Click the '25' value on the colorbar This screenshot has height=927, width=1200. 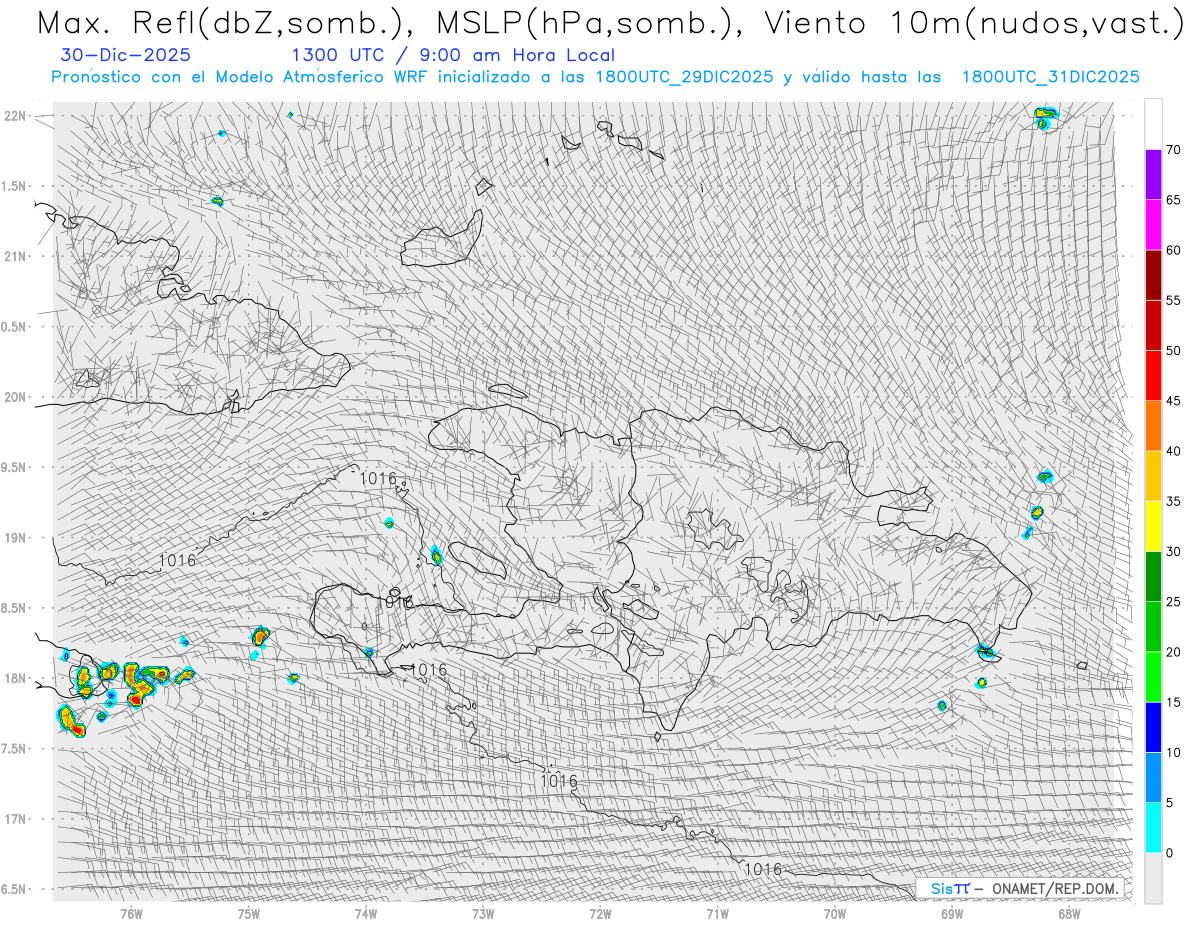click(1174, 601)
